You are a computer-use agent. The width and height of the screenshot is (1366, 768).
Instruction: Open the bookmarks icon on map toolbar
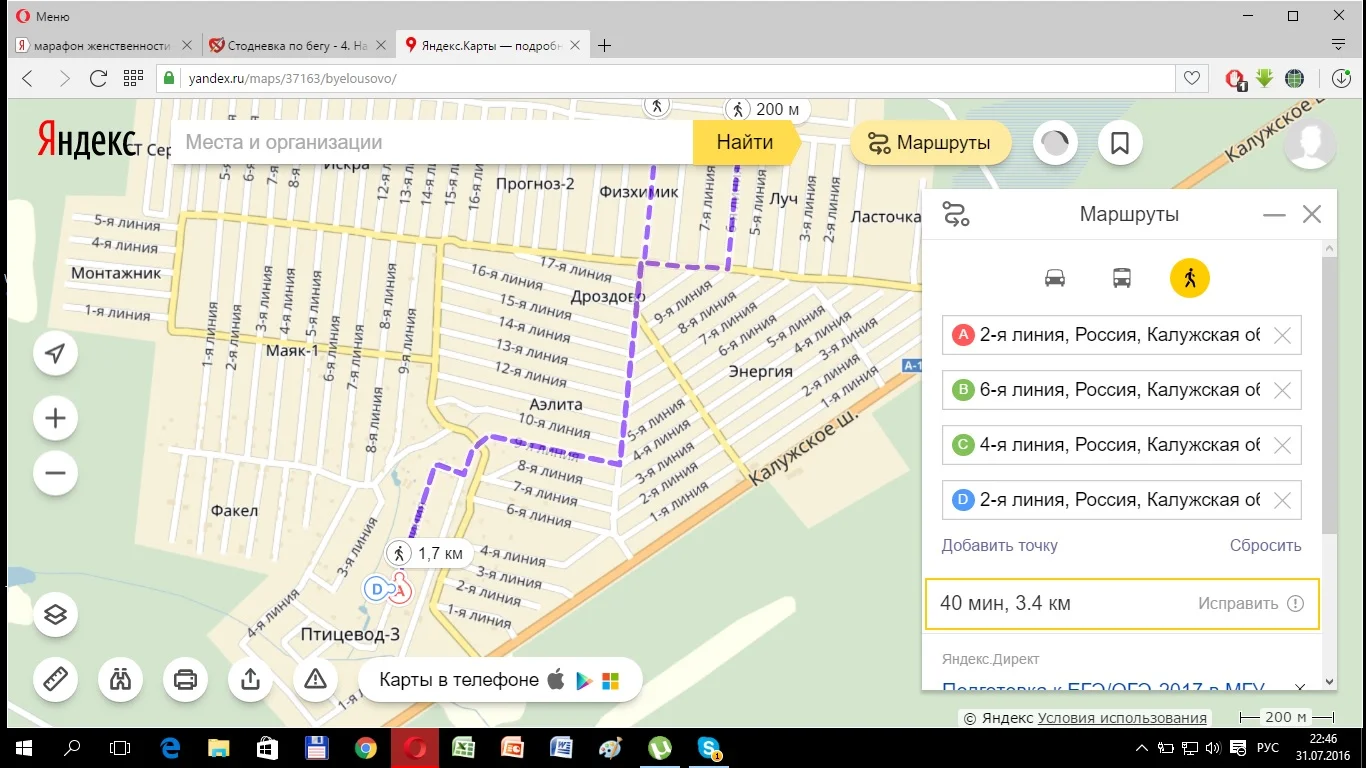(x=1120, y=143)
